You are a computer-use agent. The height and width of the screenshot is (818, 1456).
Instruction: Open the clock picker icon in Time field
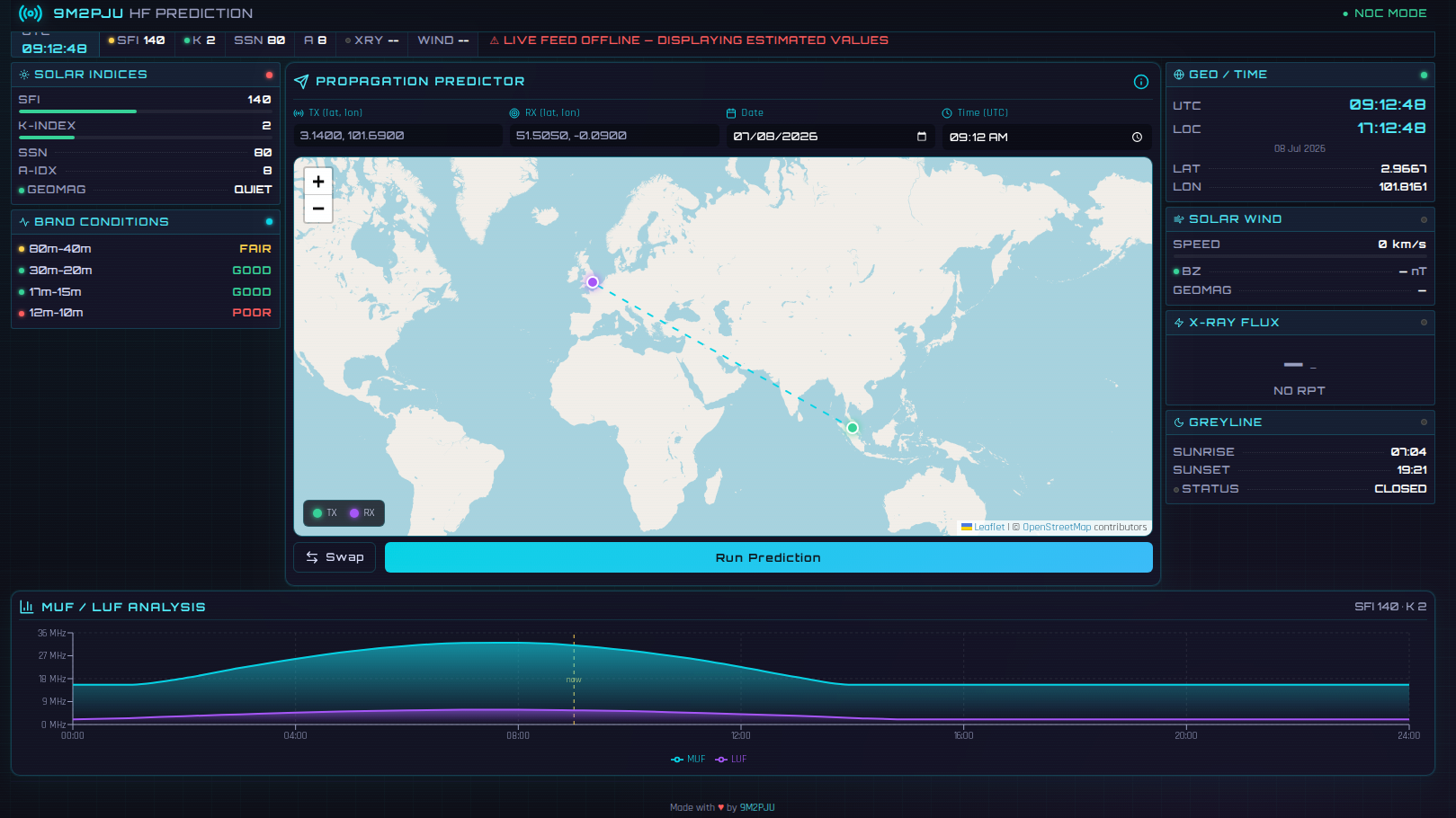1137,138
